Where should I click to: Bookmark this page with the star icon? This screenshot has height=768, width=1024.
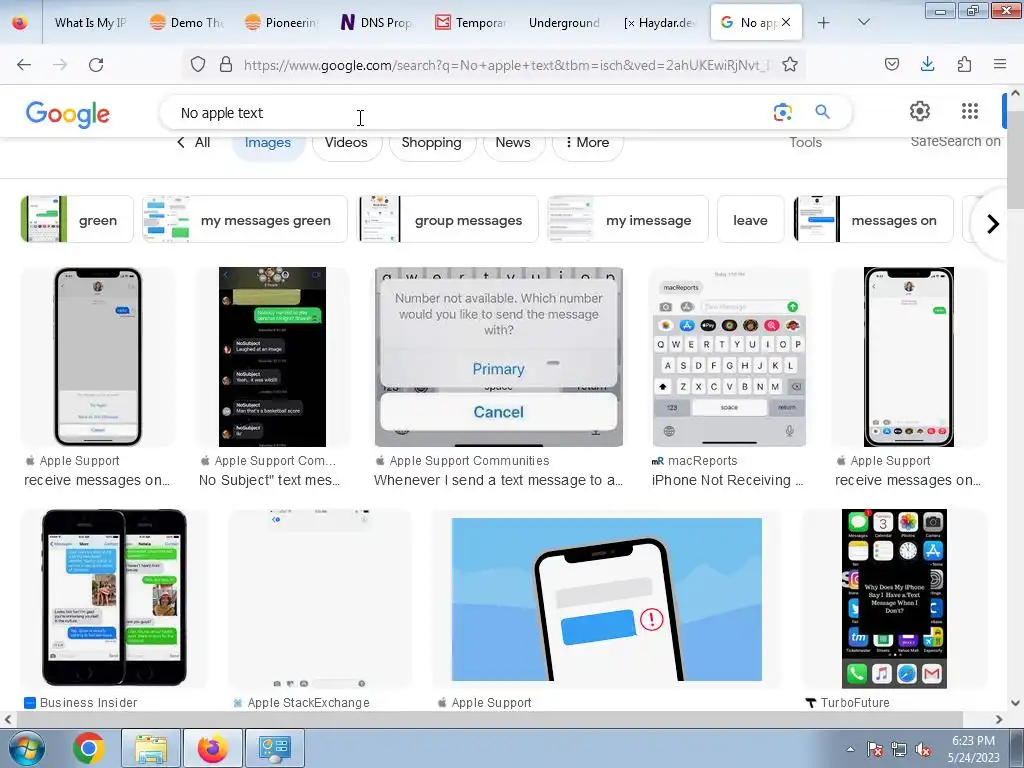click(790, 64)
